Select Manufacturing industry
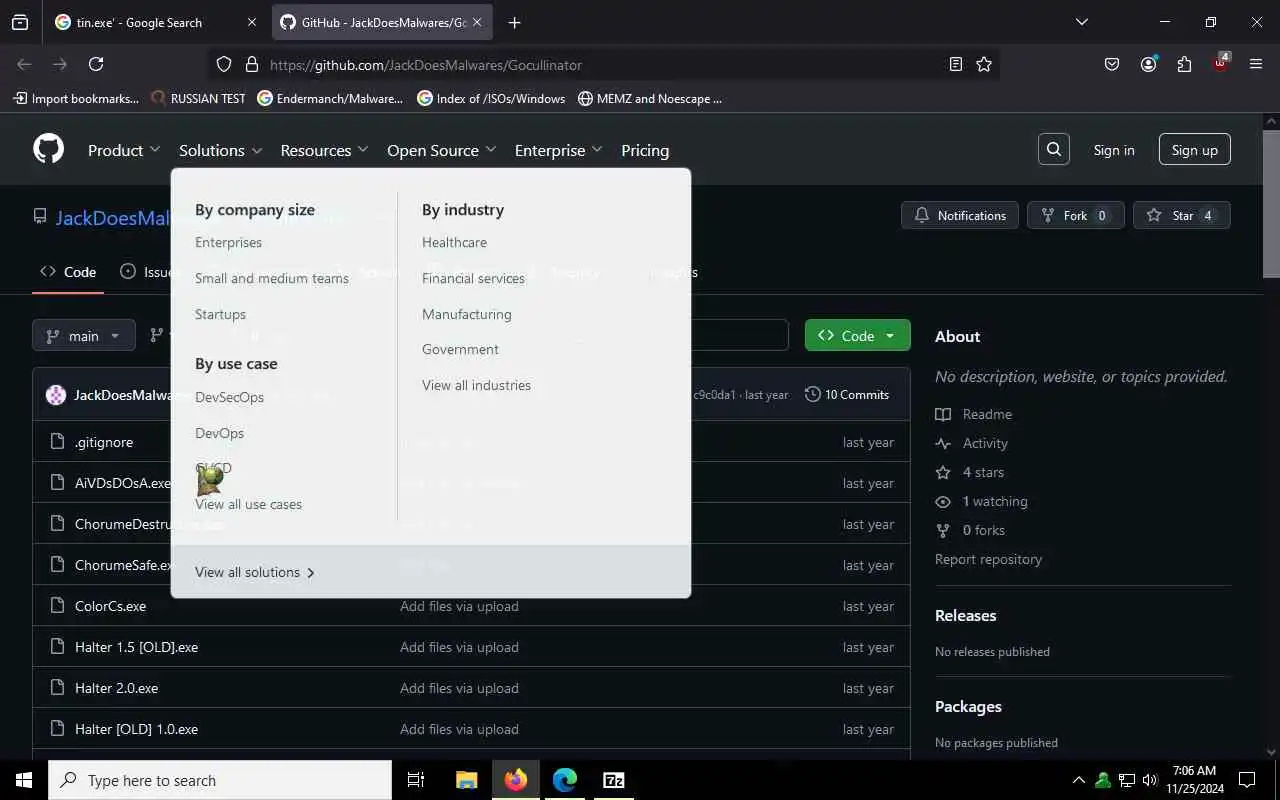The width and height of the screenshot is (1280, 800). 466,314
